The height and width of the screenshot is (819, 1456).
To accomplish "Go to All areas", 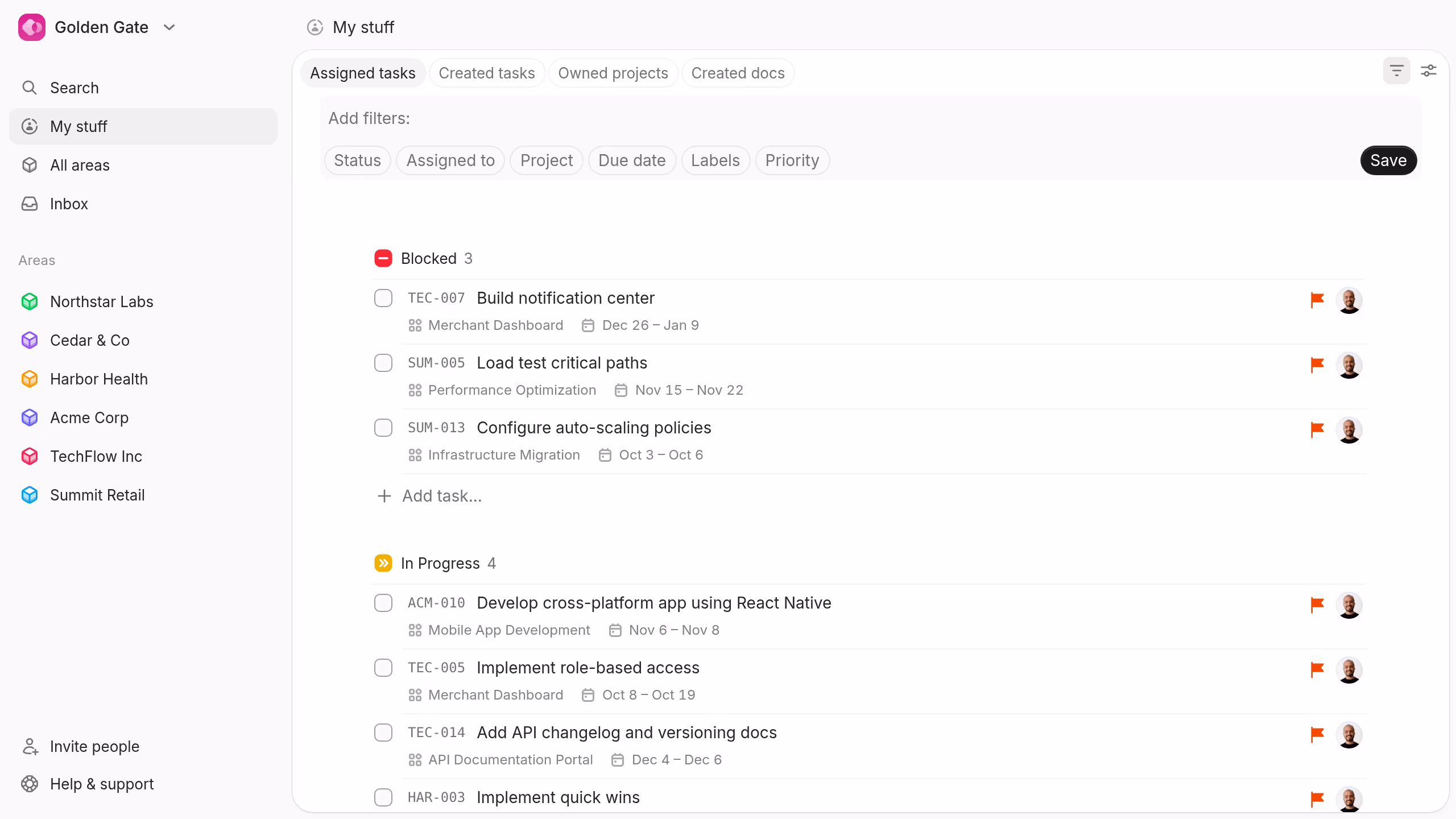I will 143,165.
